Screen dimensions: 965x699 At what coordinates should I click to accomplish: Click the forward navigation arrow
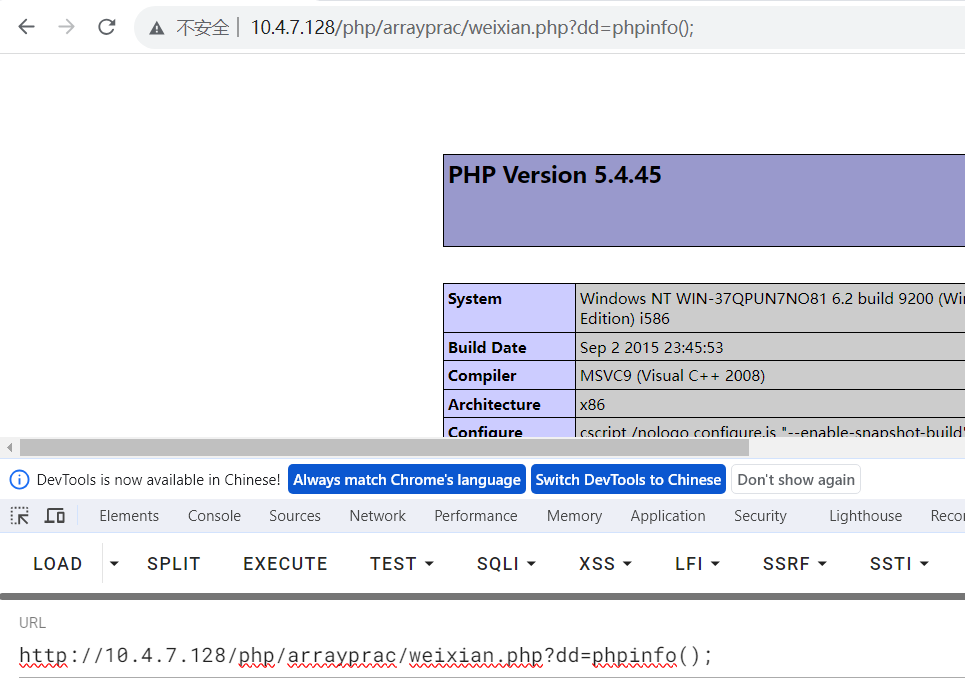[66, 27]
